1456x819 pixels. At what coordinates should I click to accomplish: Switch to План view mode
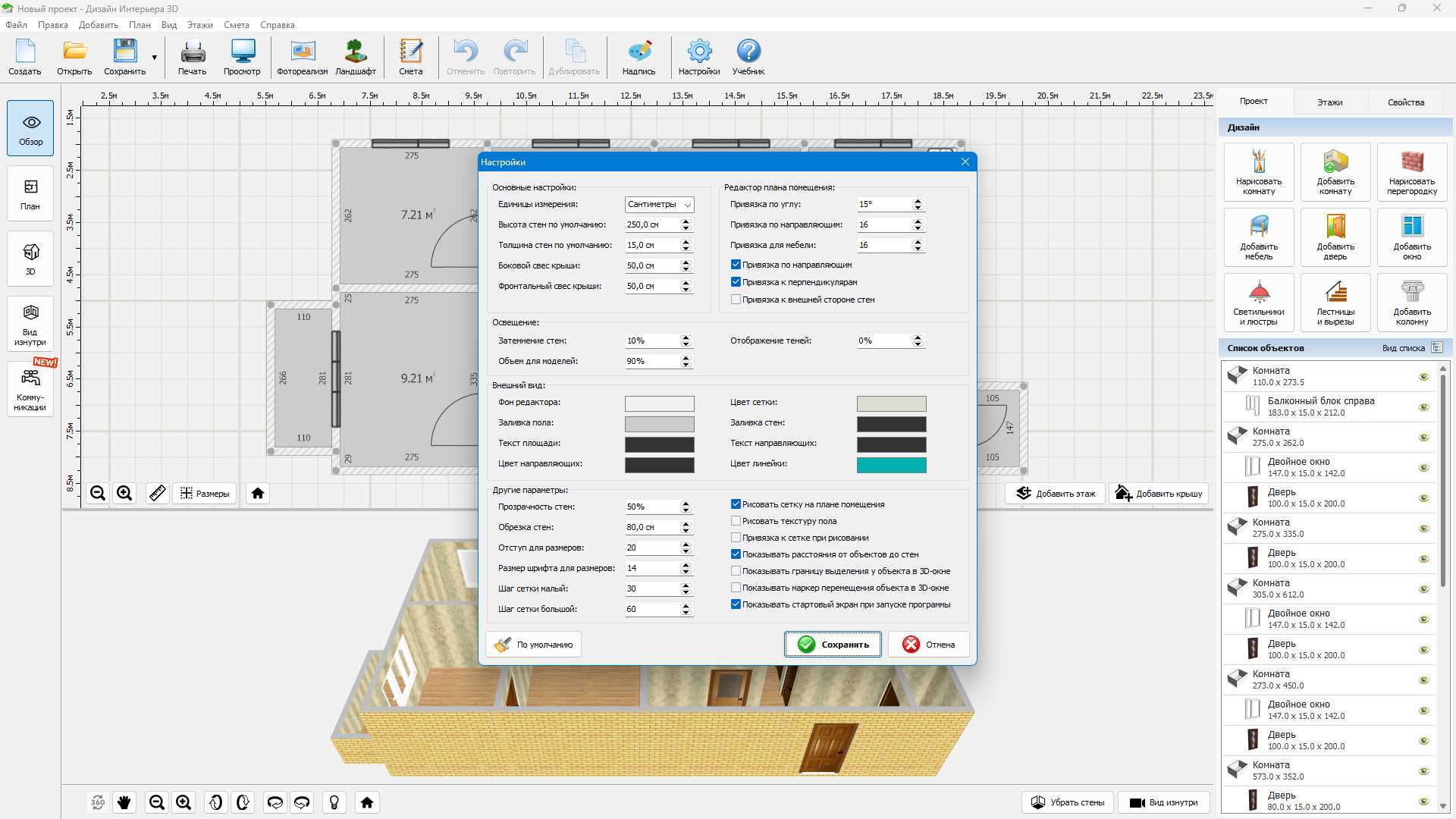(30, 193)
